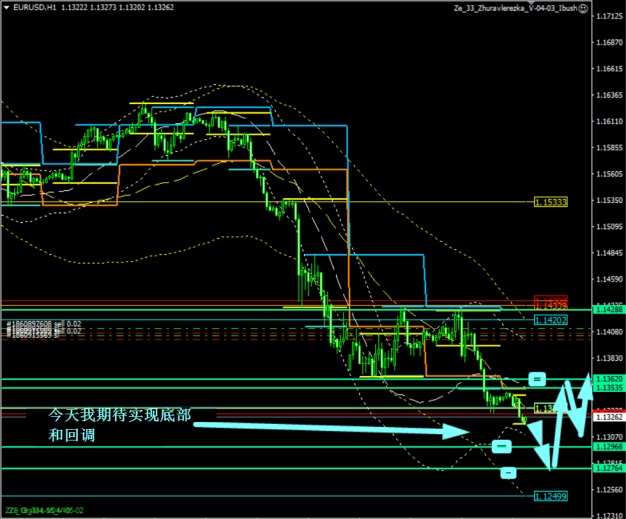Click the cyan 1.14202 price tag
Viewport: 626px width, 519px height.
pyautogui.click(x=550, y=320)
